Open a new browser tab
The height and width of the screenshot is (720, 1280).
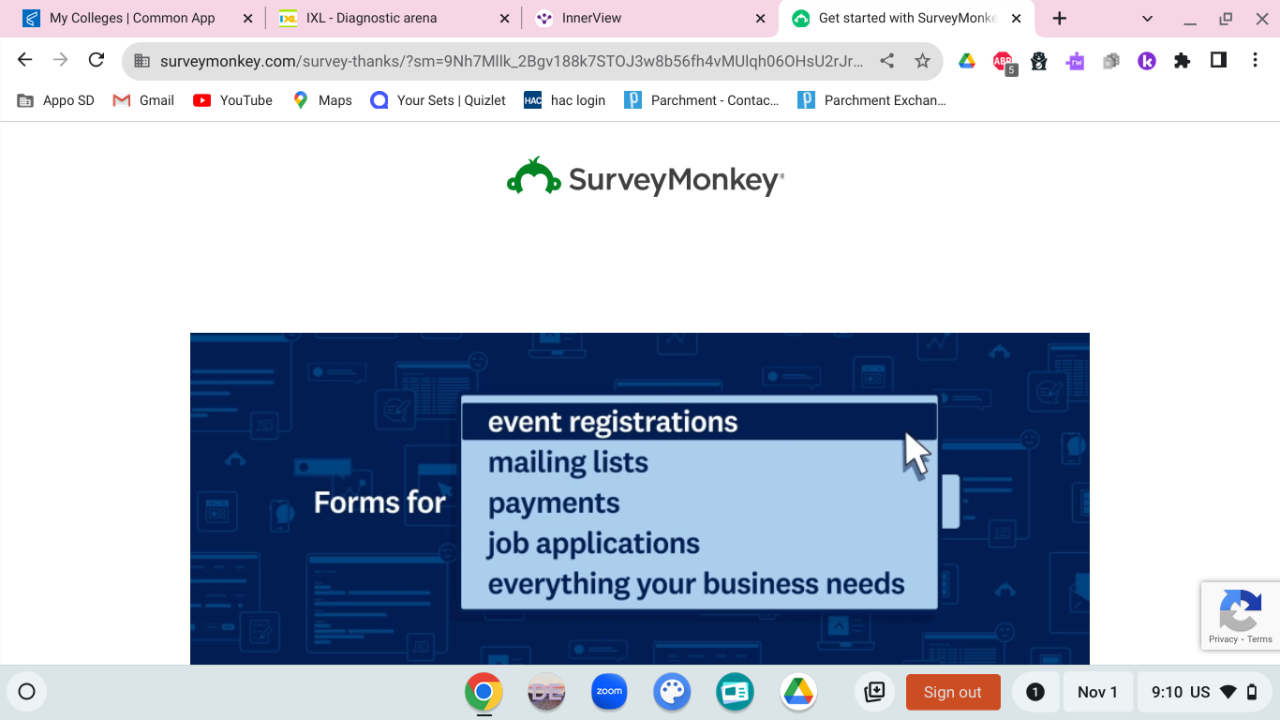click(1060, 18)
